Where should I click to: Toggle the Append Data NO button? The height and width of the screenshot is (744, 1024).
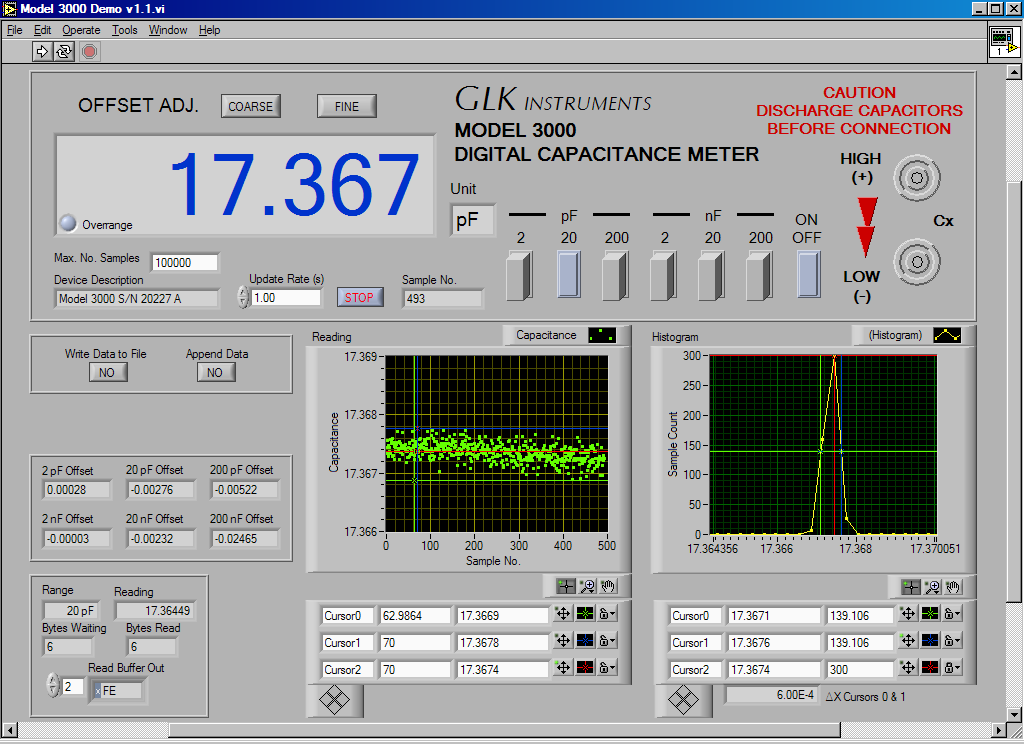point(215,372)
